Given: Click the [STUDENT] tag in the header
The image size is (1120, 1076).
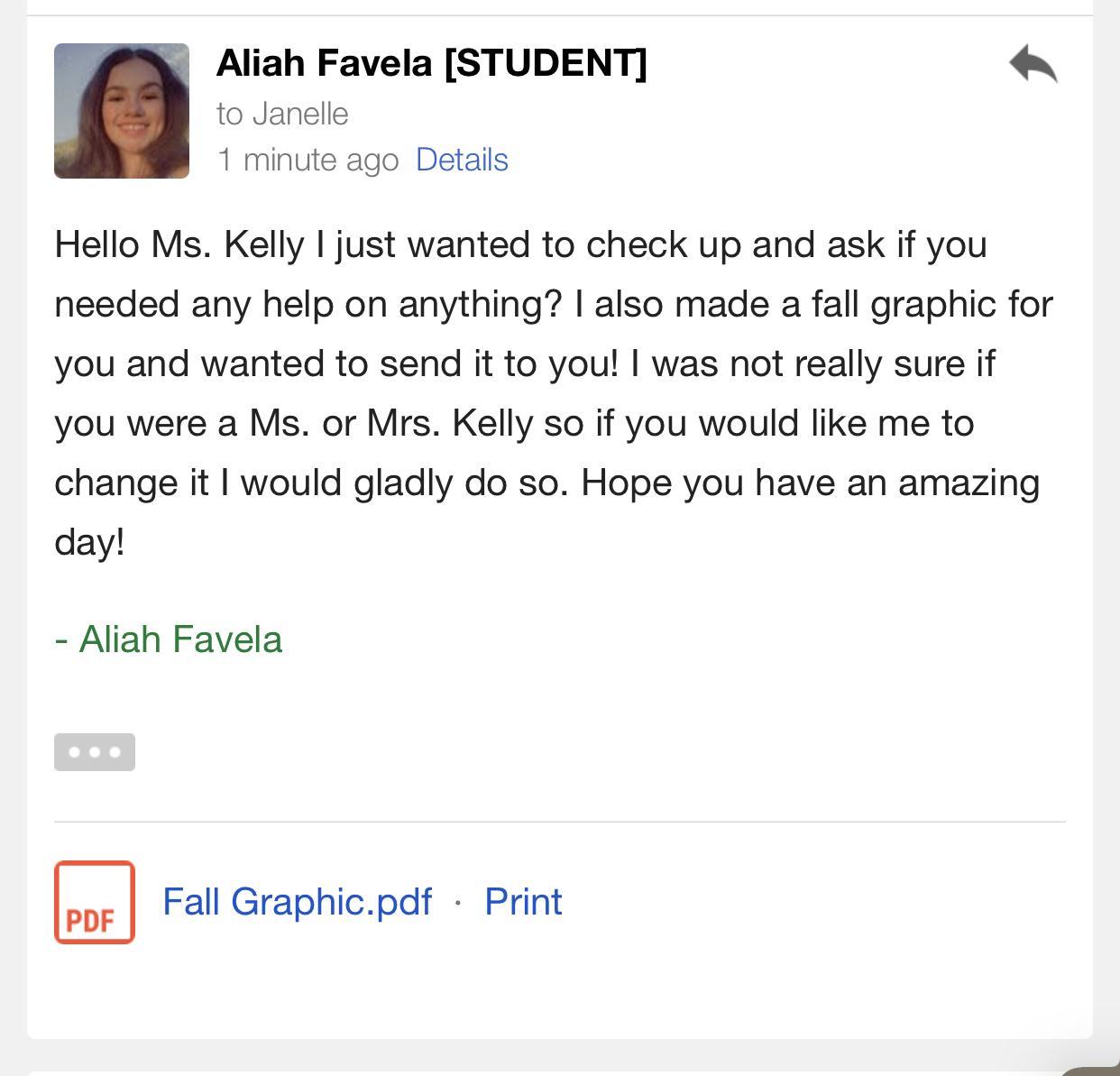Looking at the screenshot, I should (546, 63).
